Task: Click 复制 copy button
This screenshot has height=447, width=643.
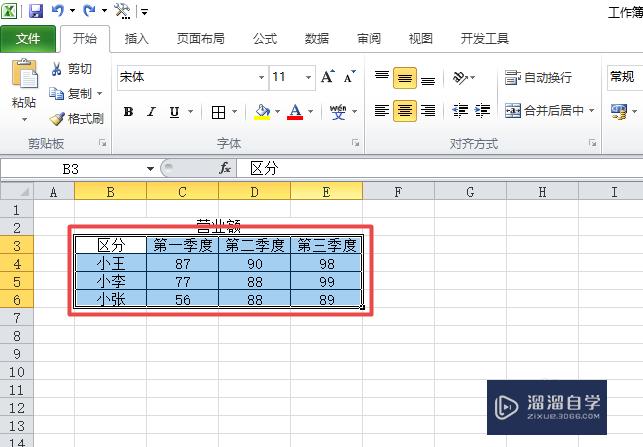Action: point(71,94)
